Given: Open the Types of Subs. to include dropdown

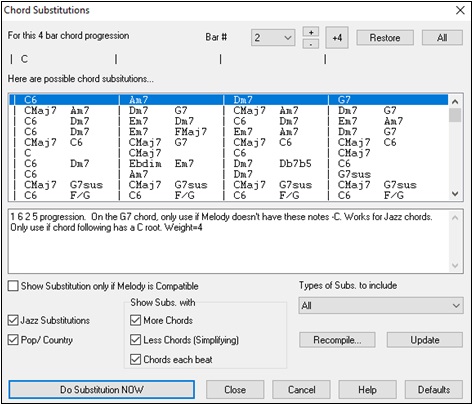Looking at the screenshot, I should click(x=381, y=305).
